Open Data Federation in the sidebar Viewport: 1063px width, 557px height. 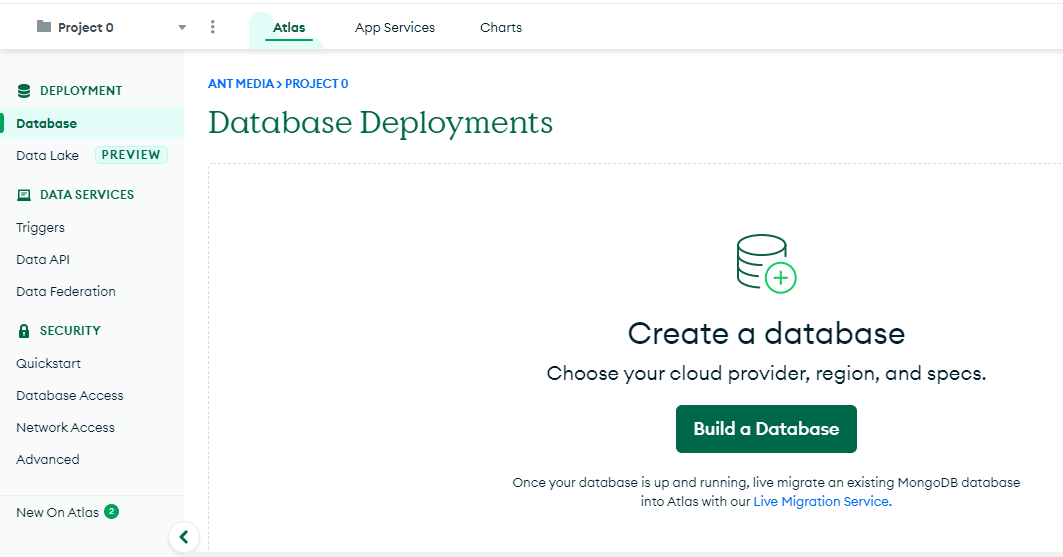(66, 291)
